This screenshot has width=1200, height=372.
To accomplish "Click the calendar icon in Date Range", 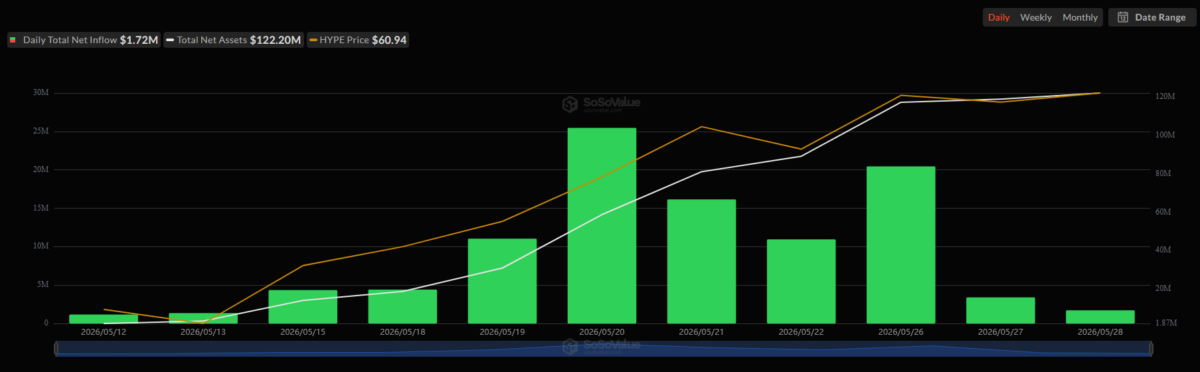I will [x=1123, y=17].
